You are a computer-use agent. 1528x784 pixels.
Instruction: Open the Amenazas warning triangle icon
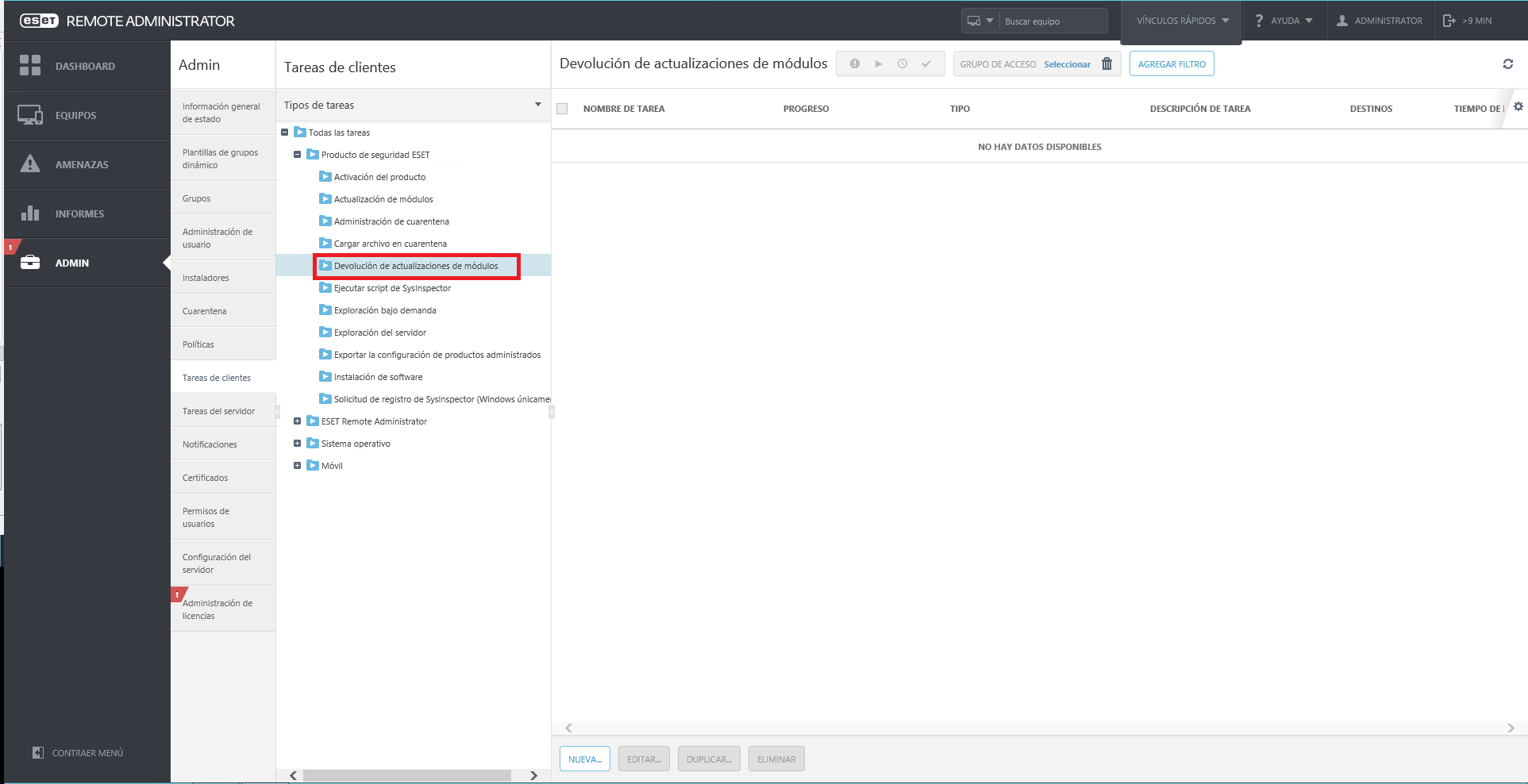click(30, 163)
